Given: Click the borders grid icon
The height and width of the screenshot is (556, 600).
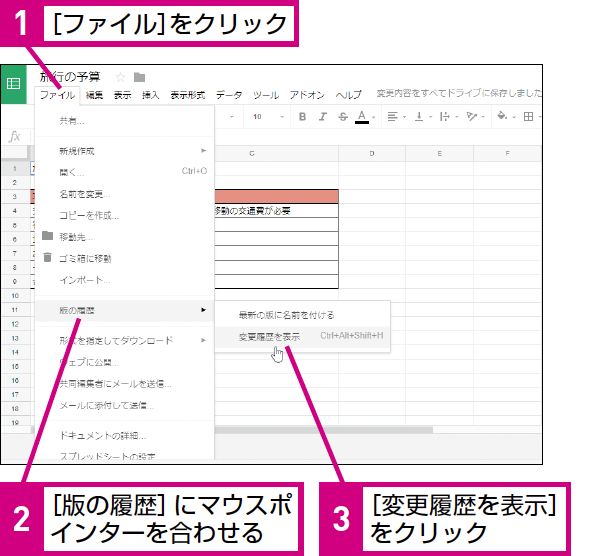Looking at the screenshot, I should pyautogui.click(x=528, y=117).
